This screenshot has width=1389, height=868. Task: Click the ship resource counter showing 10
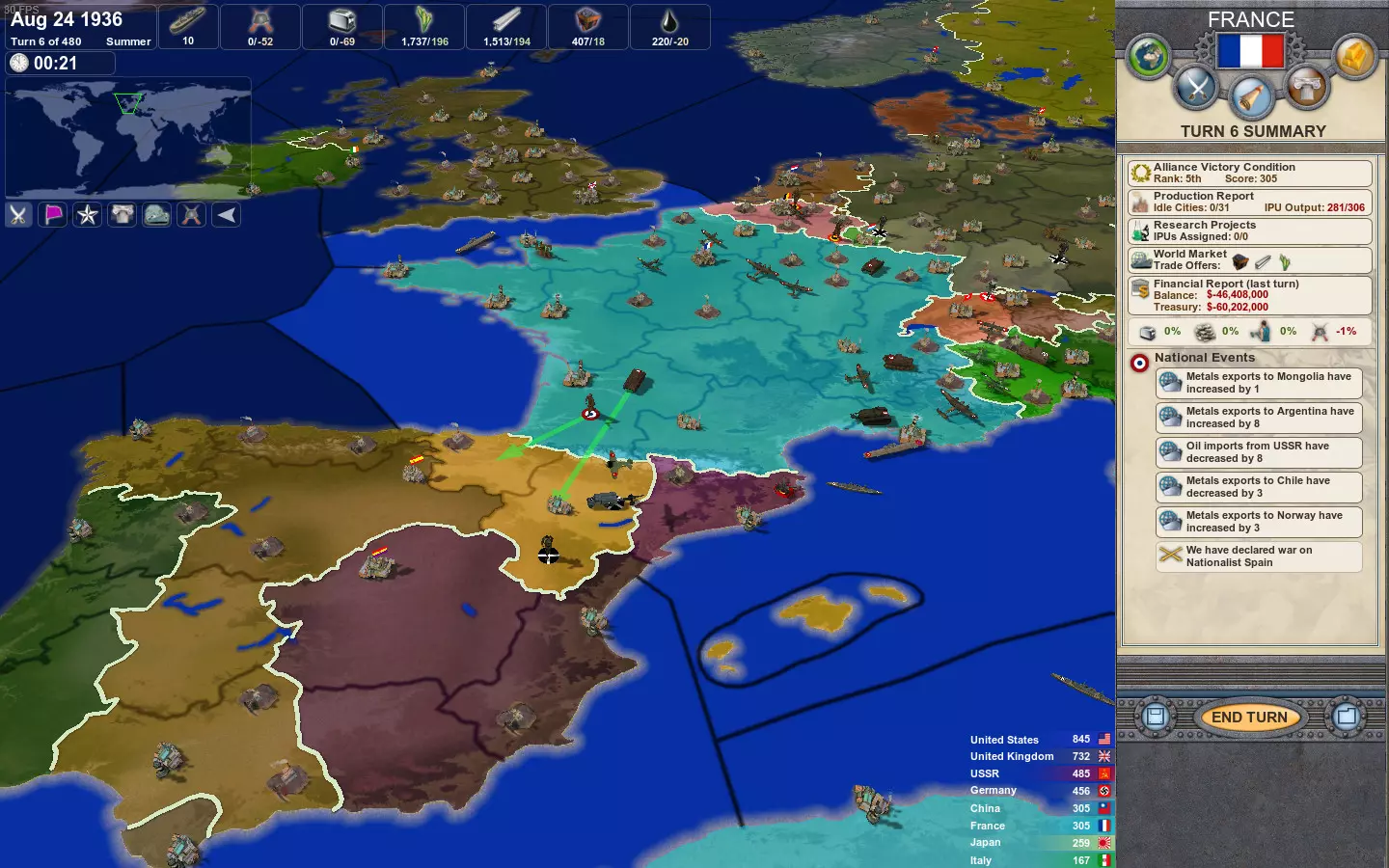[x=188, y=26]
